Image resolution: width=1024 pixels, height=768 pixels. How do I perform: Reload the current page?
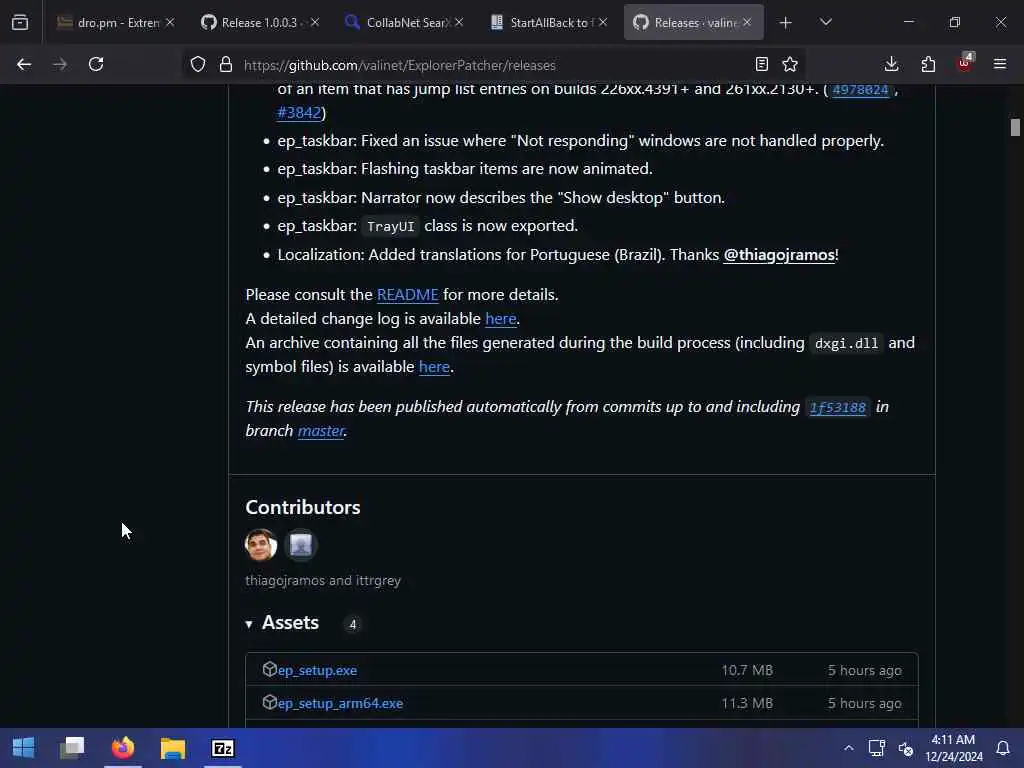96,64
